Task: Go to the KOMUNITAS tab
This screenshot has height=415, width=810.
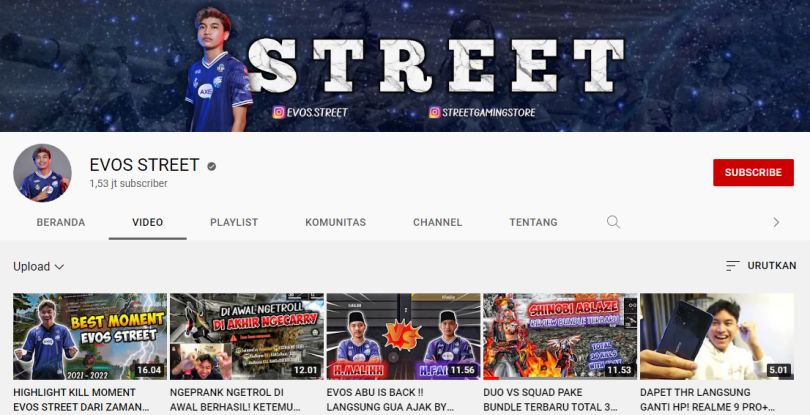Action: 335,222
